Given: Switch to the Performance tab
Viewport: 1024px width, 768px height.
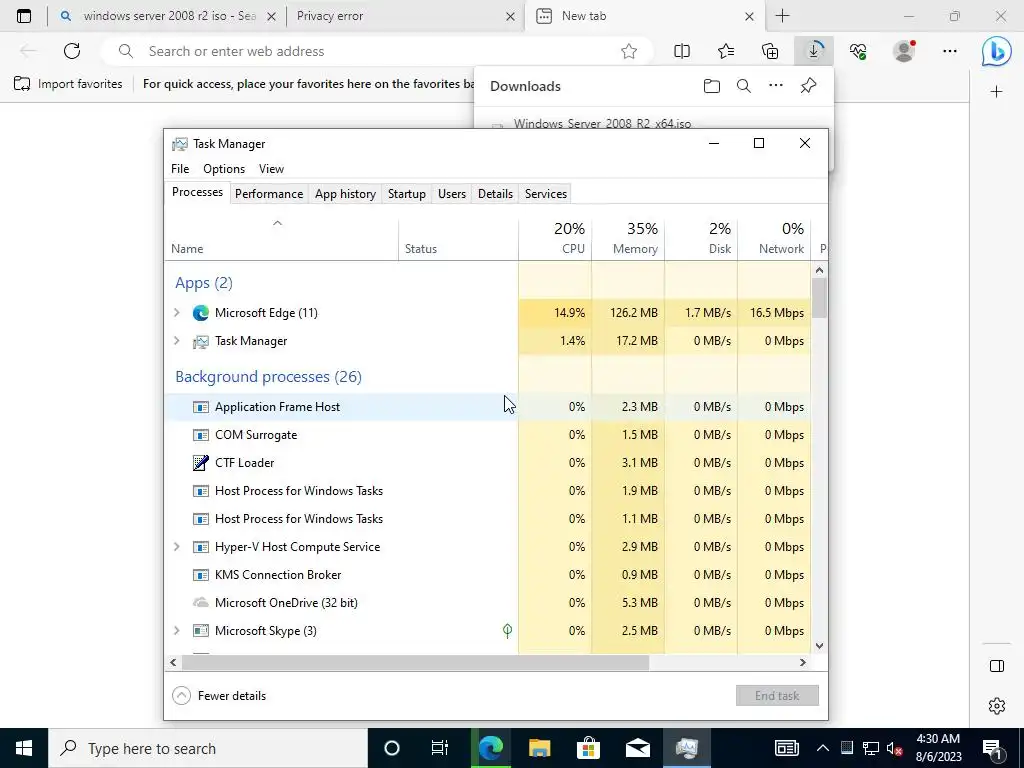Looking at the screenshot, I should tap(269, 194).
